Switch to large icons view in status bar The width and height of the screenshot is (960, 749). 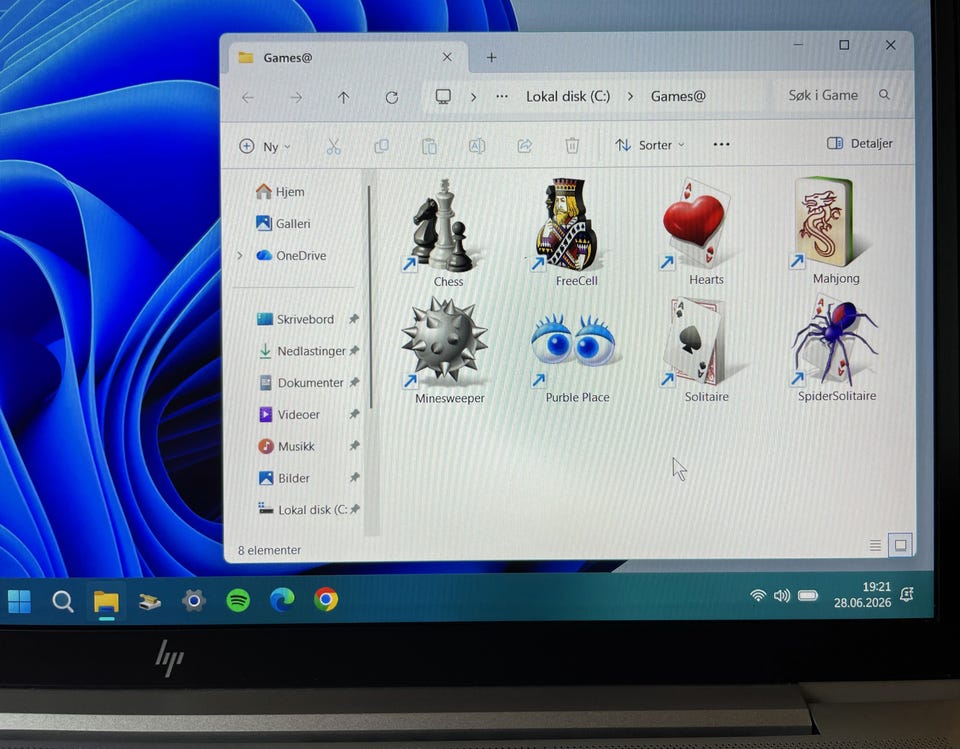click(x=900, y=544)
